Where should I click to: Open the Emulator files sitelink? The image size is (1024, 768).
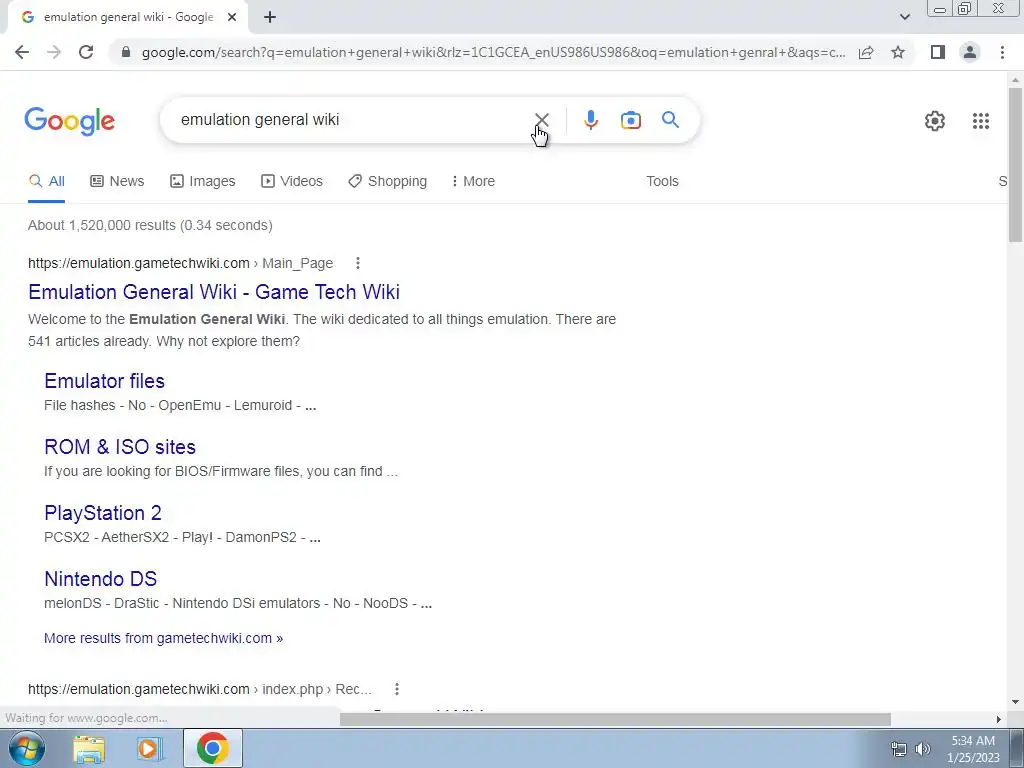[104, 381]
